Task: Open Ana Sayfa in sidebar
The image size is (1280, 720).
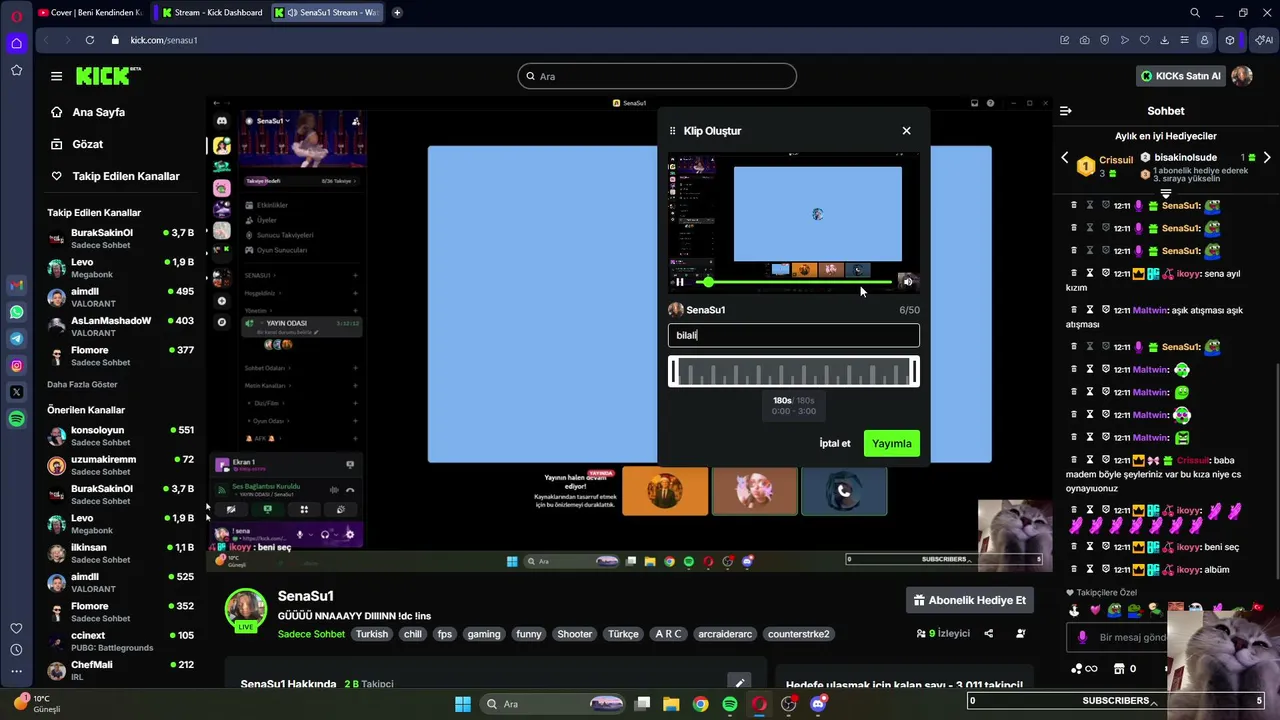Action: click(x=98, y=112)
